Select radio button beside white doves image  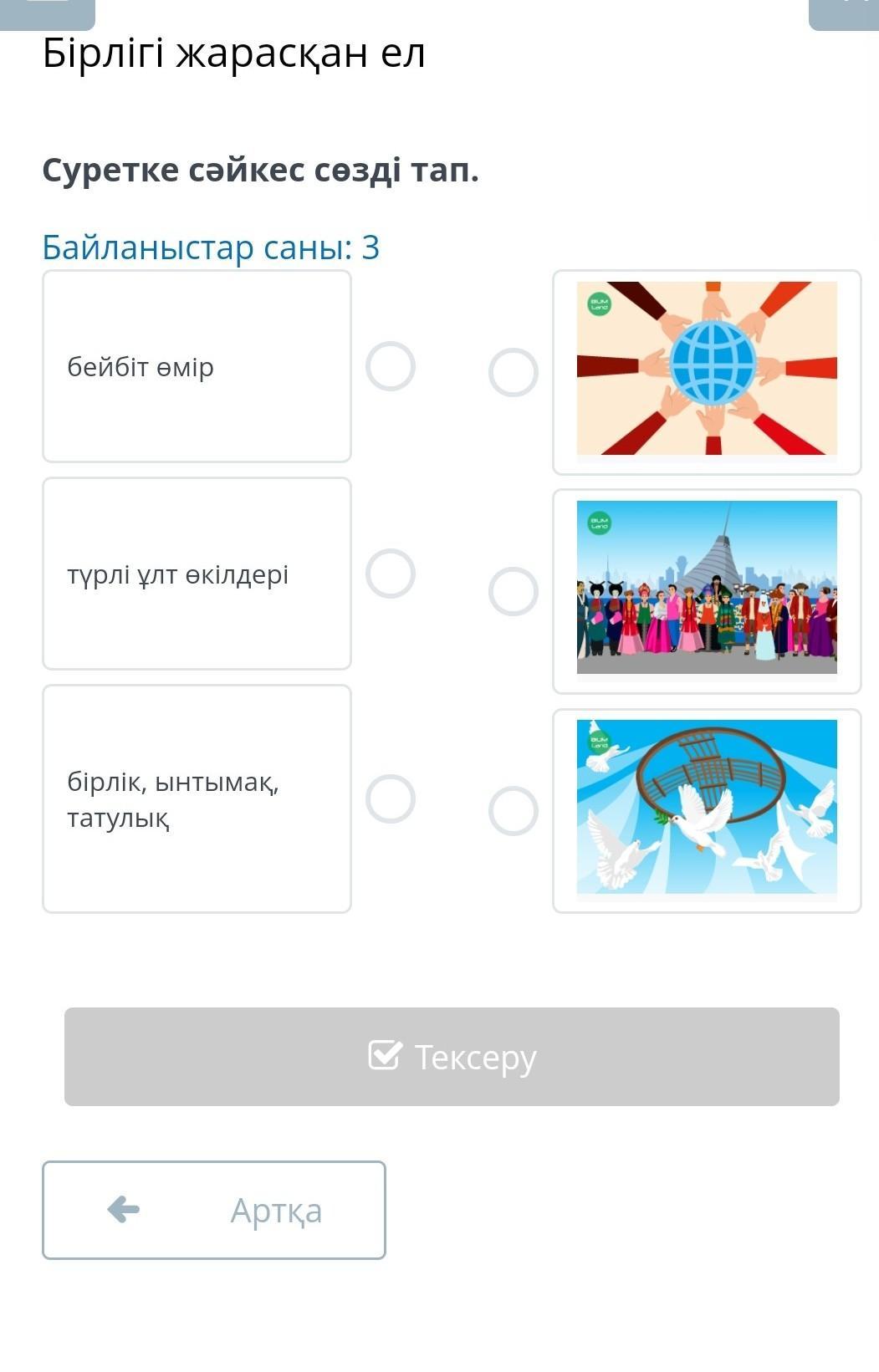pos(513,810)
